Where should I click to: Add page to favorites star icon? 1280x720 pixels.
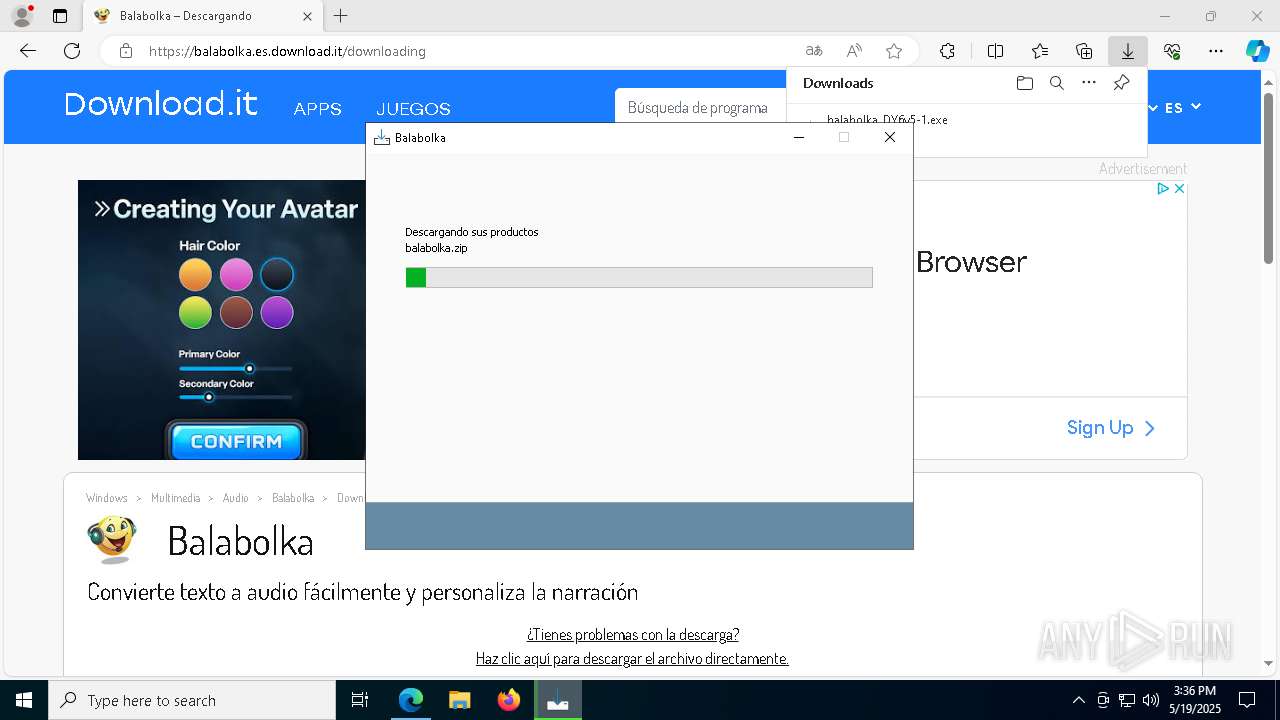tap(894, 51)
